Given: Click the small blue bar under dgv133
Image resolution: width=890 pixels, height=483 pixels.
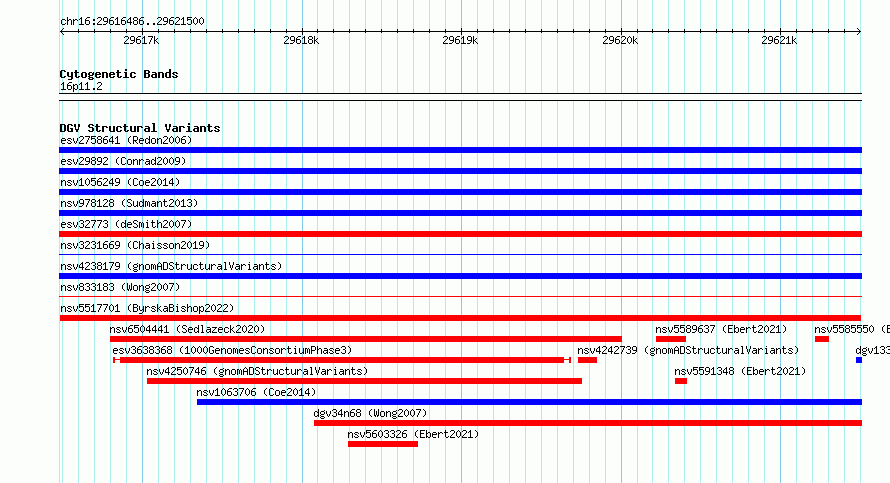Looking at the screenshot, I should click(859, 360).
